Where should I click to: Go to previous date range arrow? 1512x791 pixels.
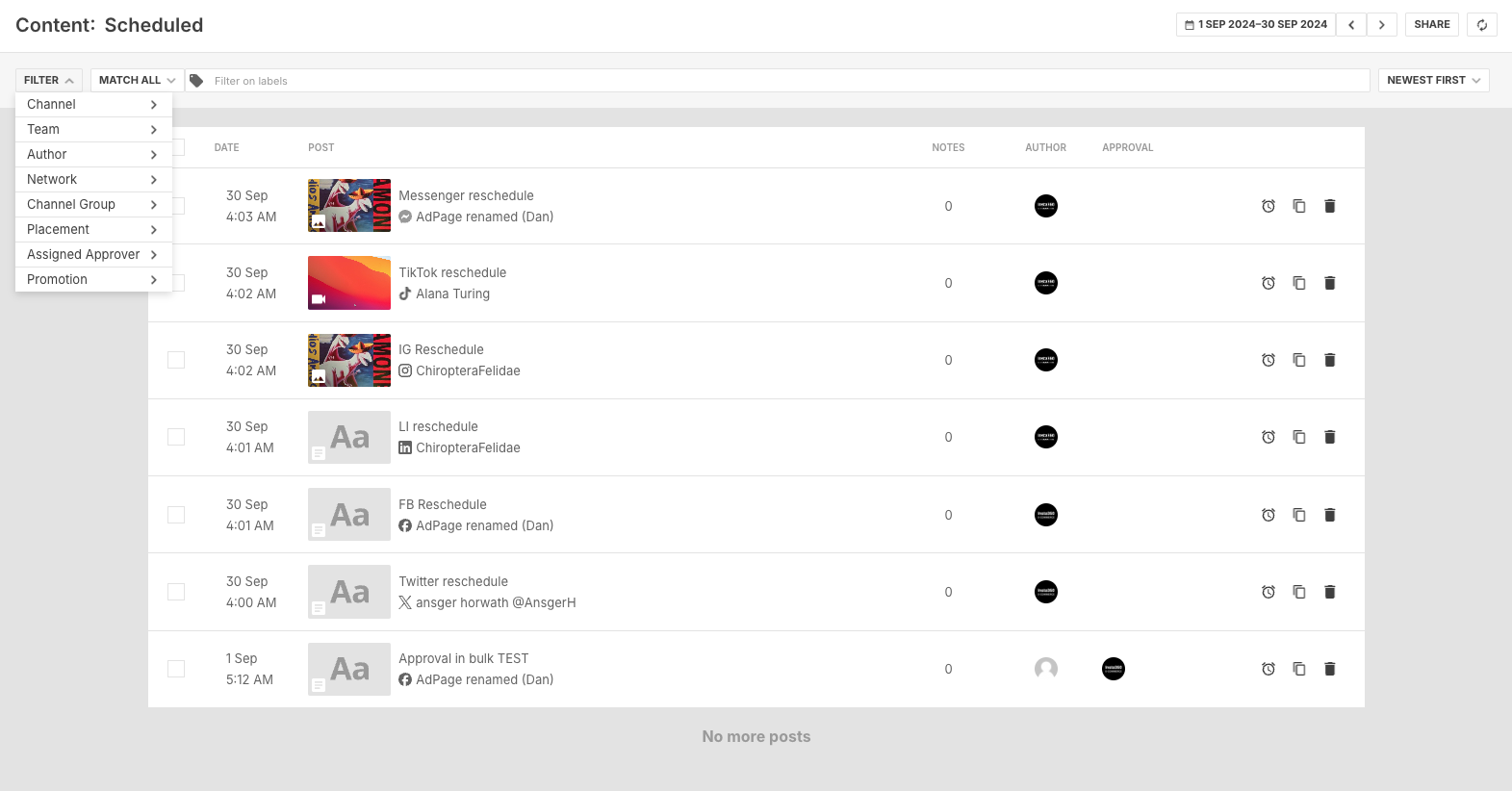click(x=1351, y=25)
